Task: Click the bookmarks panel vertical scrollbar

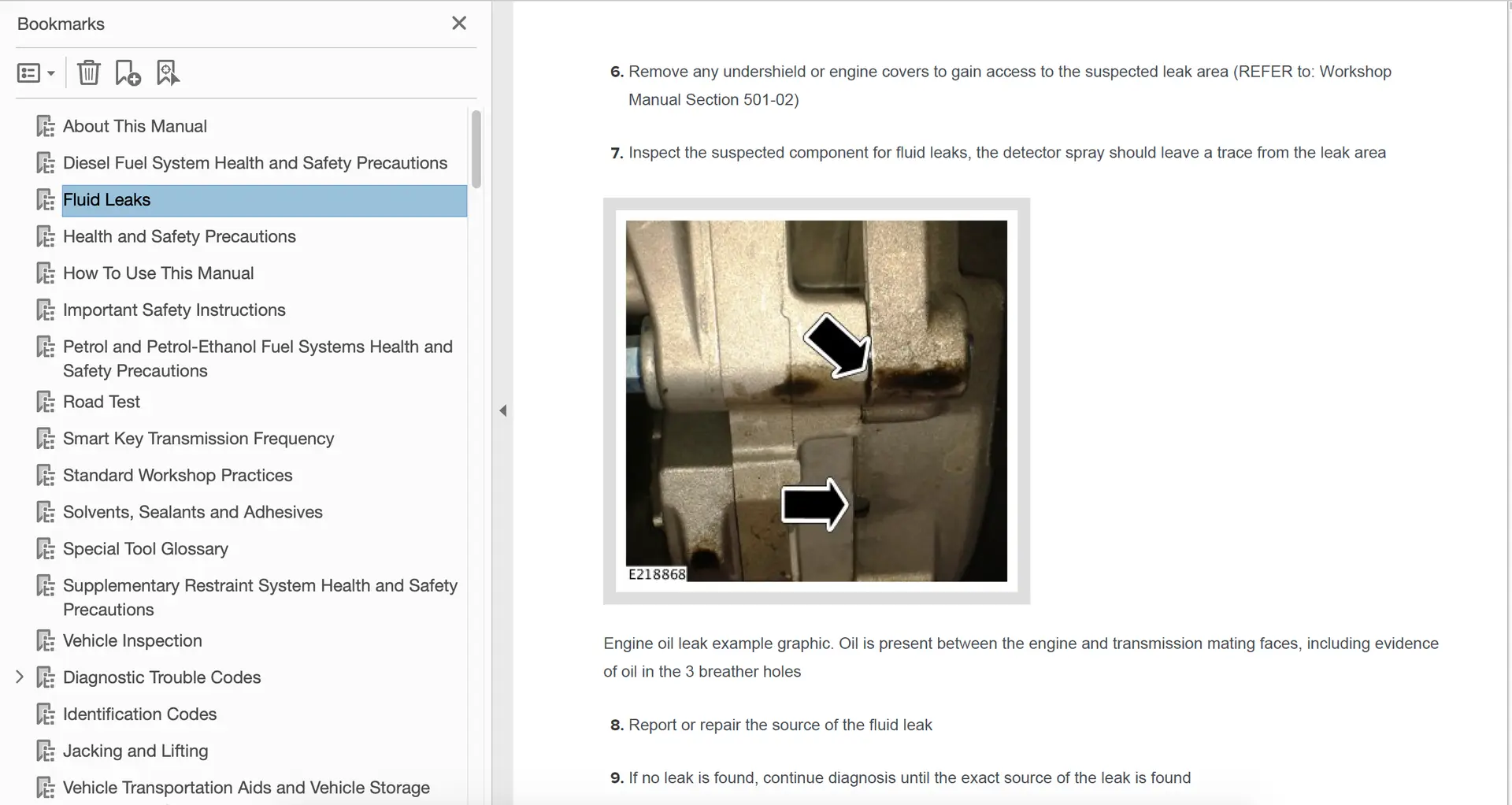Action: pyautogui.click(x=476, y=150)
